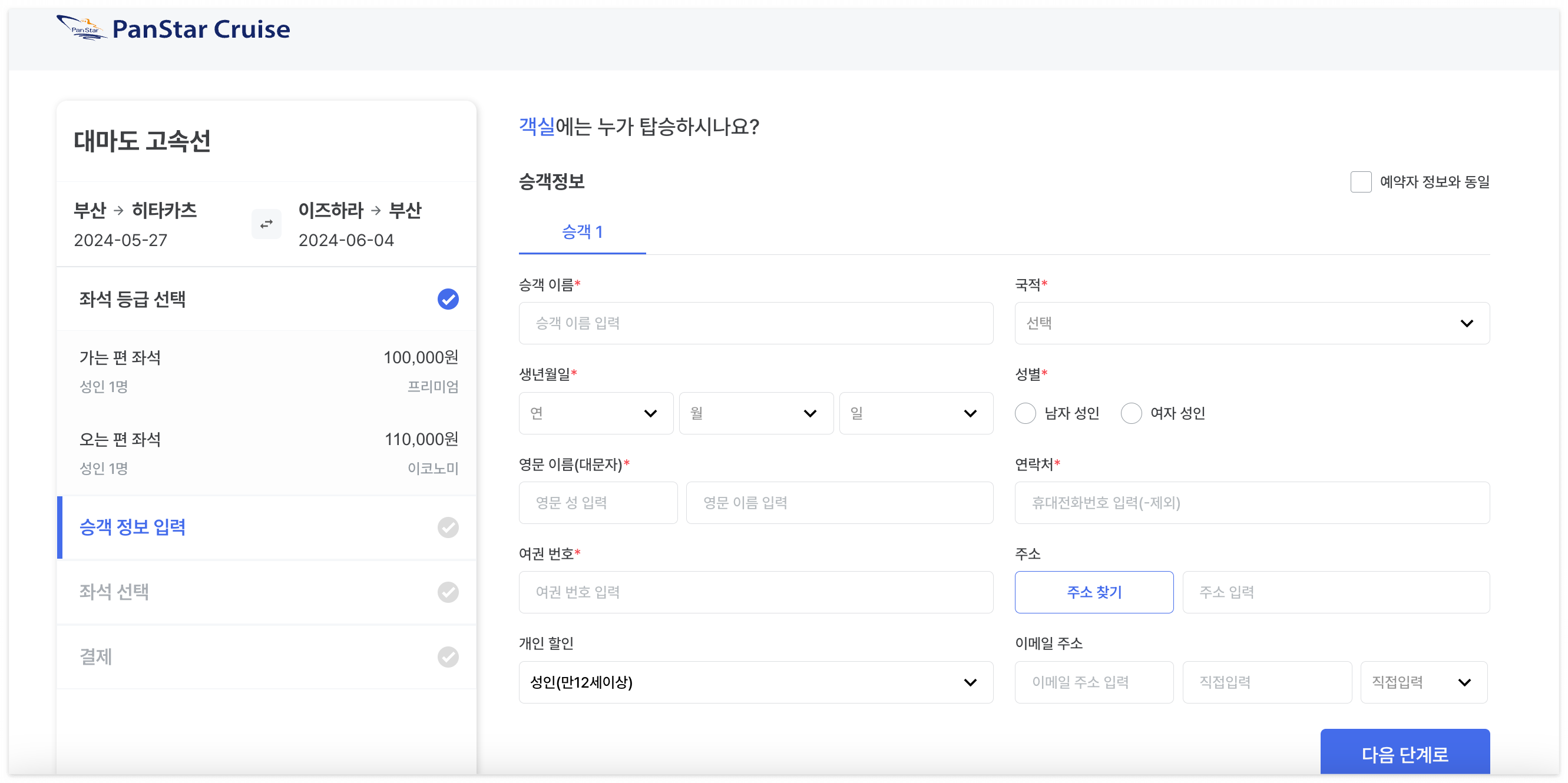1568x783 pixels.
Task: Click the gray checkmark beside 승객 정보 입력
Action: (448, 527)
